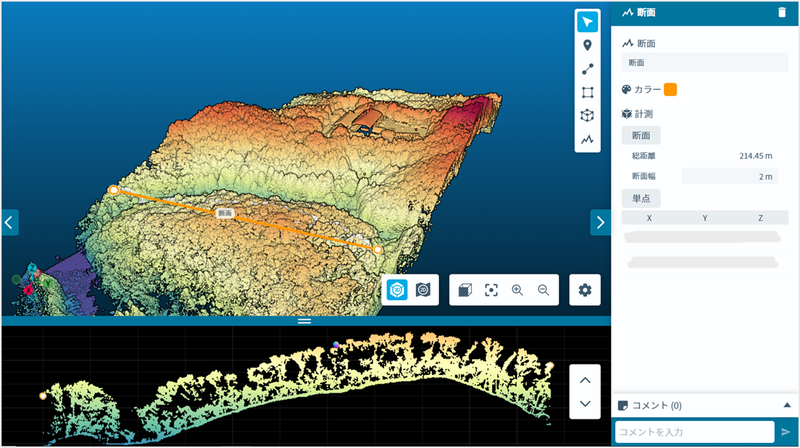This screenshot has width=800, height=448.
Task: Select the arrow pointer tool
Action: click(x=587, y=22)
